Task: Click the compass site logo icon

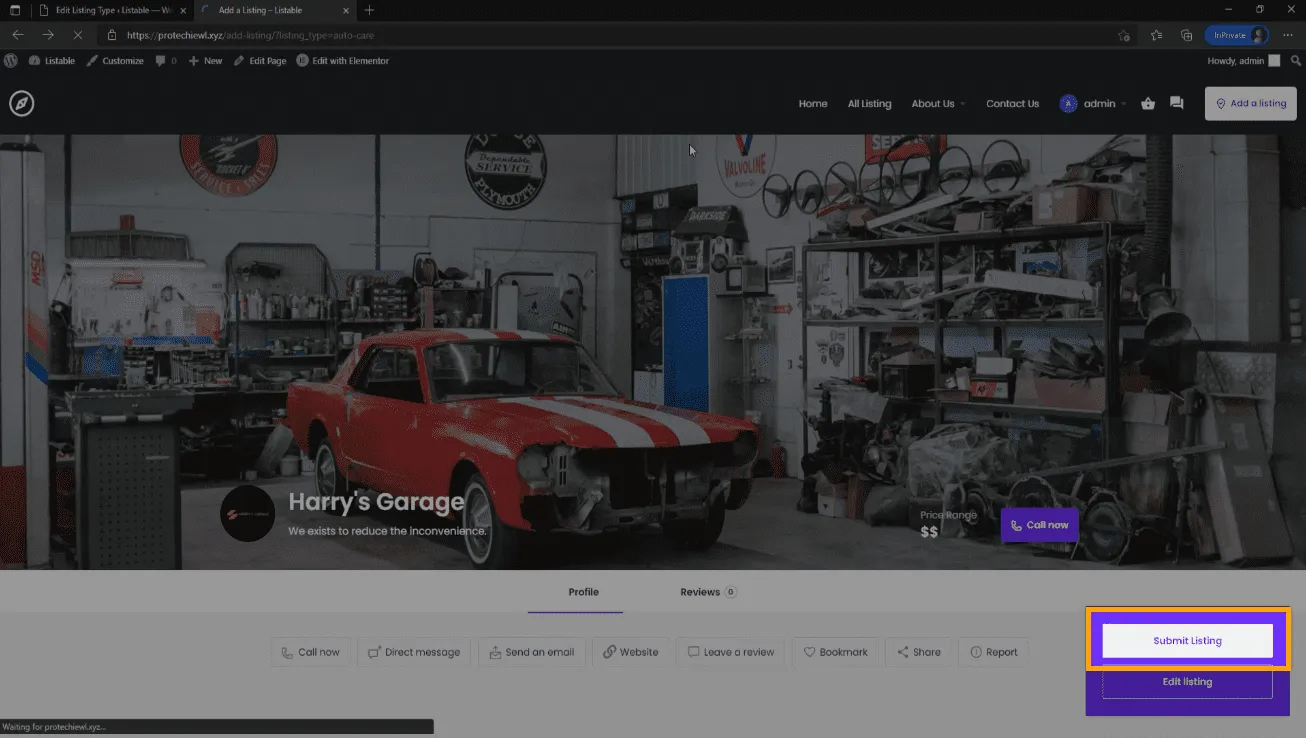Action: (x=21, y=103)
